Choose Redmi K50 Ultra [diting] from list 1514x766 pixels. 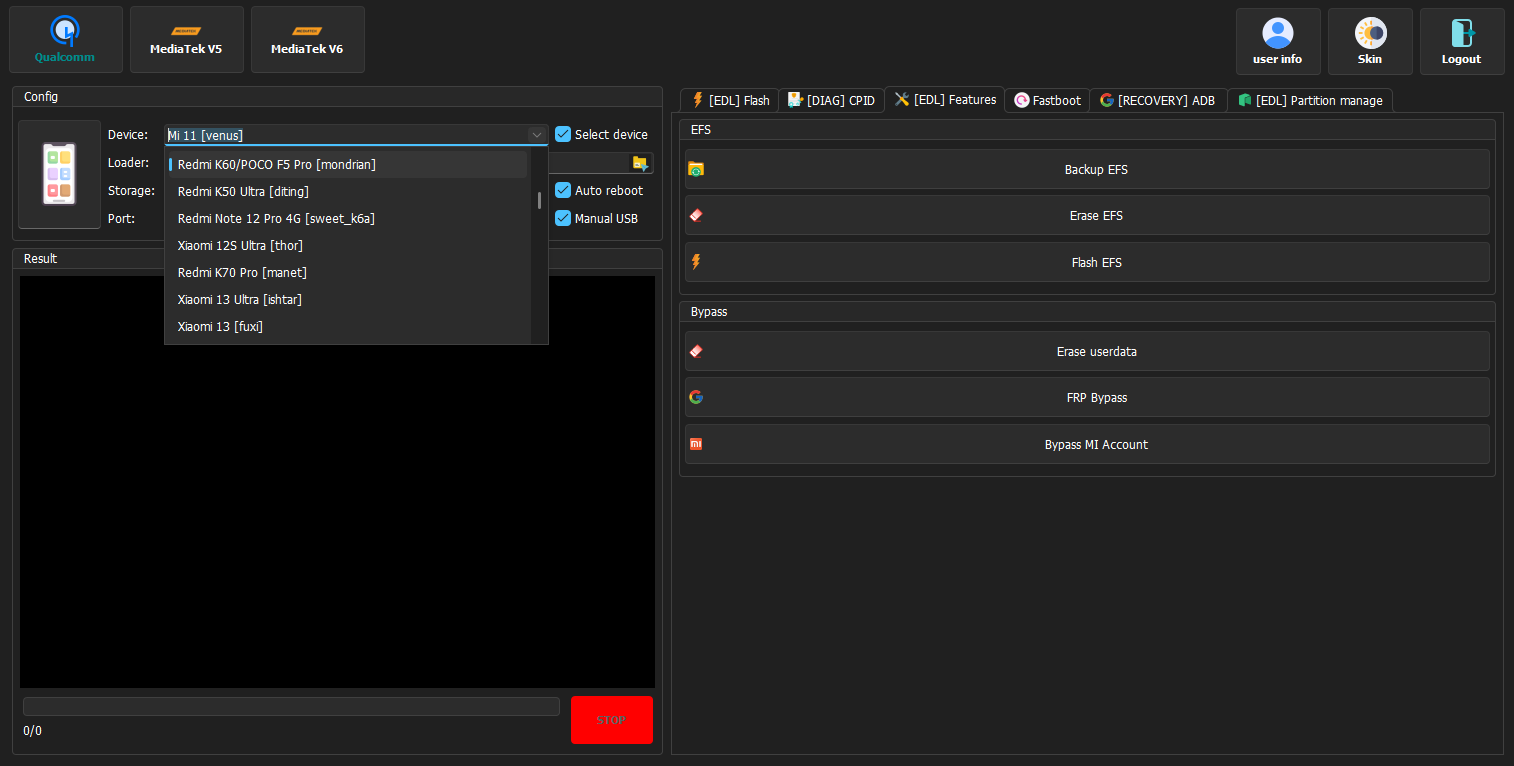243,191
